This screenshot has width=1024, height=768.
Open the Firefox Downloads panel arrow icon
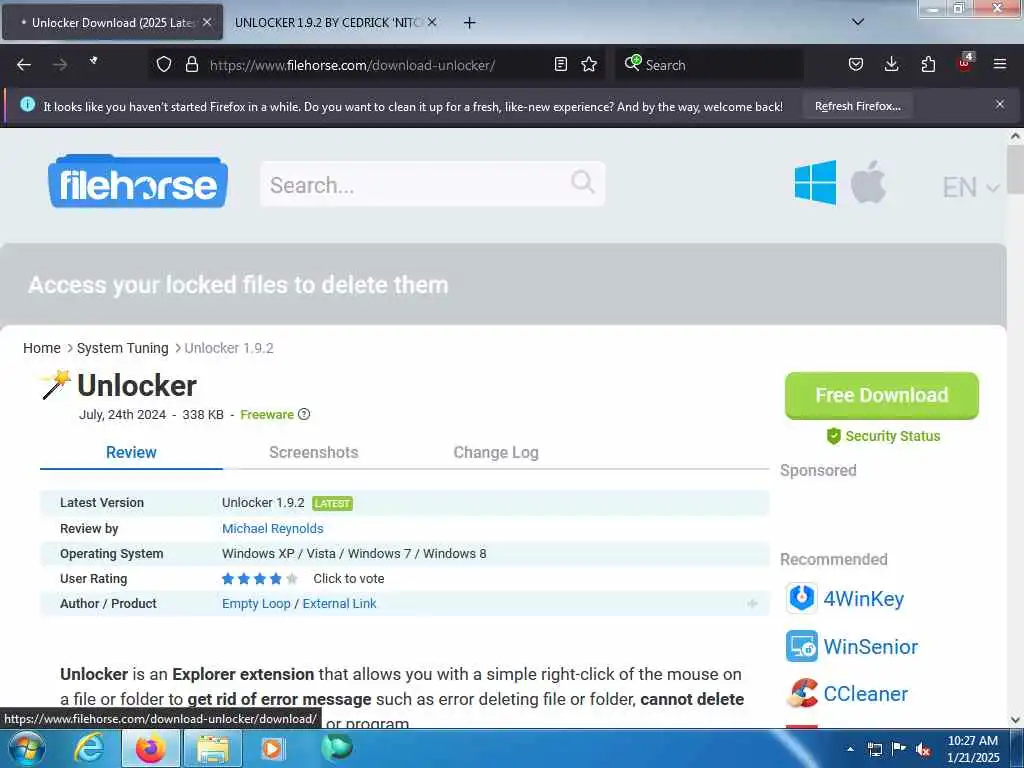(x=891, y=65)
